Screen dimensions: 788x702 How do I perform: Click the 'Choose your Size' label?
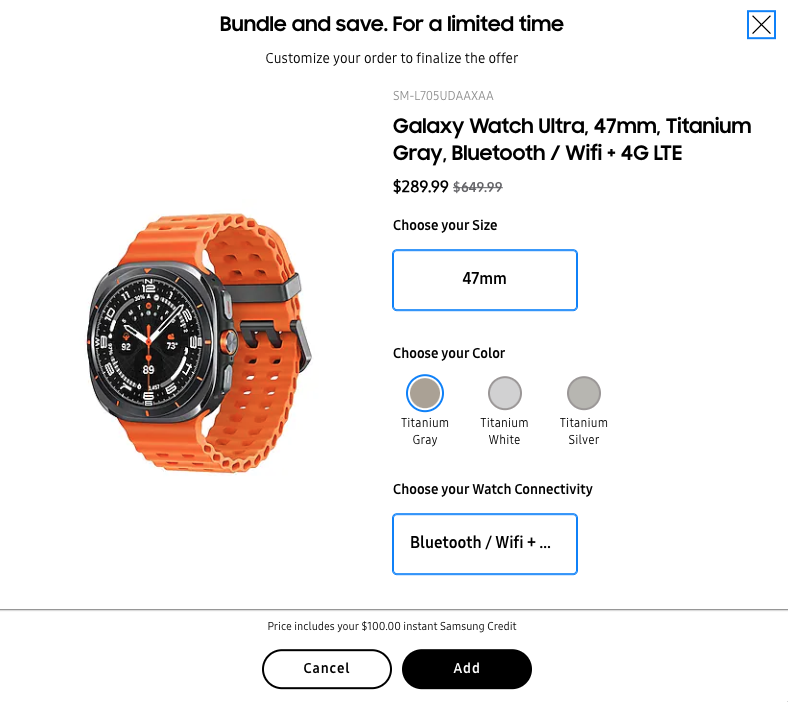pyautogui.click(x=445, y=225)
